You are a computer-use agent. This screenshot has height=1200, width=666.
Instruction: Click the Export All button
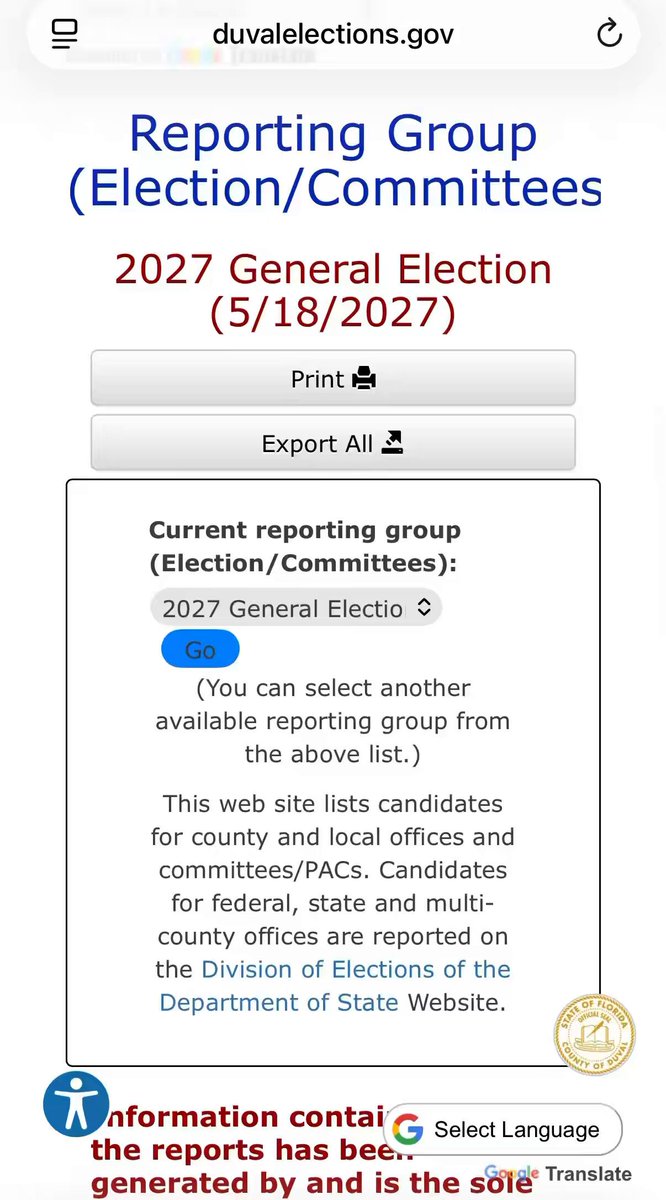(333, 443)
